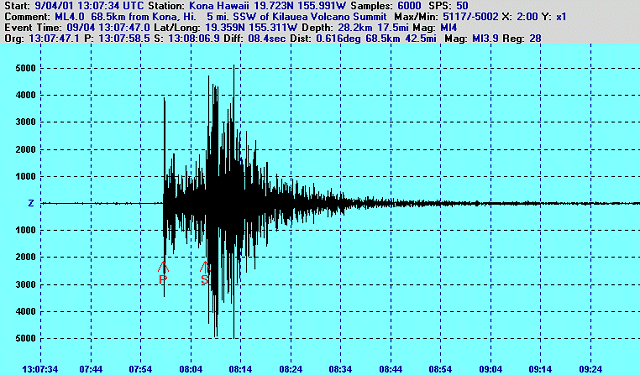Click the upper 5000 amplitude label
The image size is (640, 375).
point(25,68)
